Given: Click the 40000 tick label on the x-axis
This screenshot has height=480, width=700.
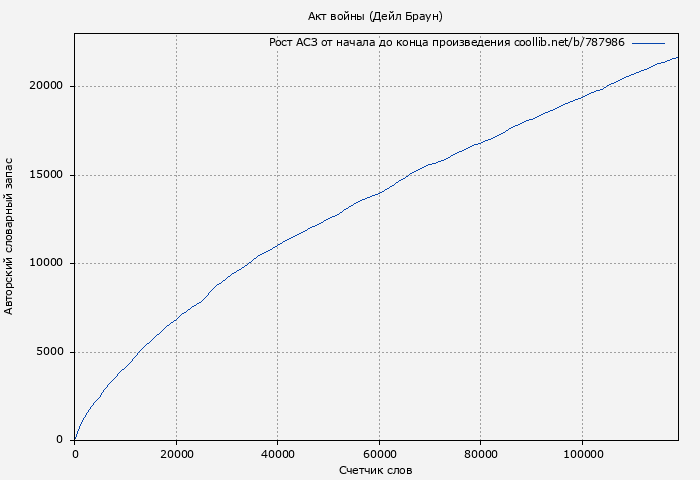Looking at the screenshot, I should (278, 453).
